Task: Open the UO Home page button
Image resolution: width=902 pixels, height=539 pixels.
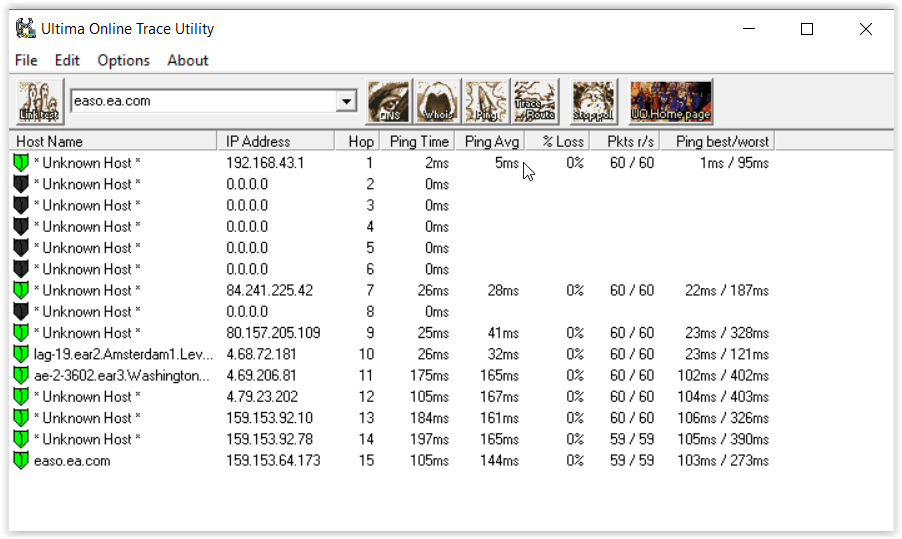Action: [x=671, y=101]
